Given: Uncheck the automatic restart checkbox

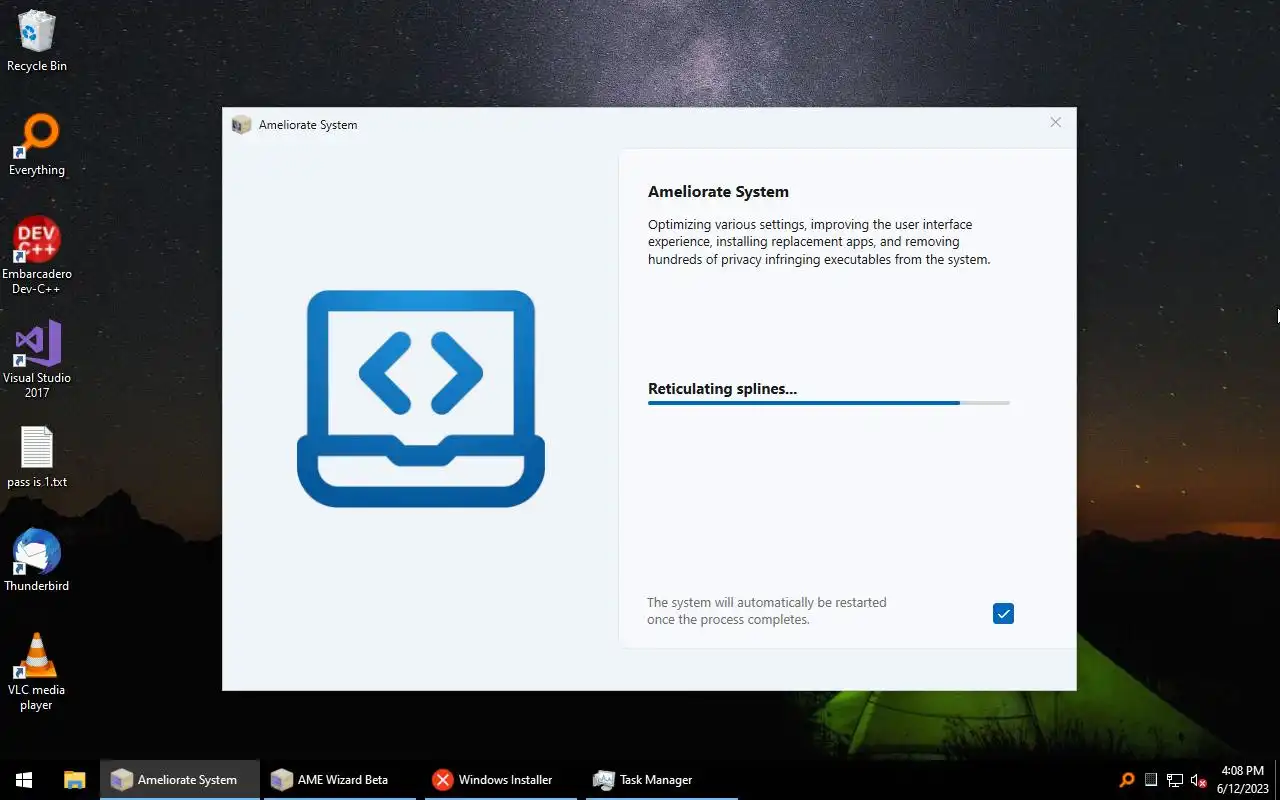Looking at the screenshot, I should [1003, 613].
